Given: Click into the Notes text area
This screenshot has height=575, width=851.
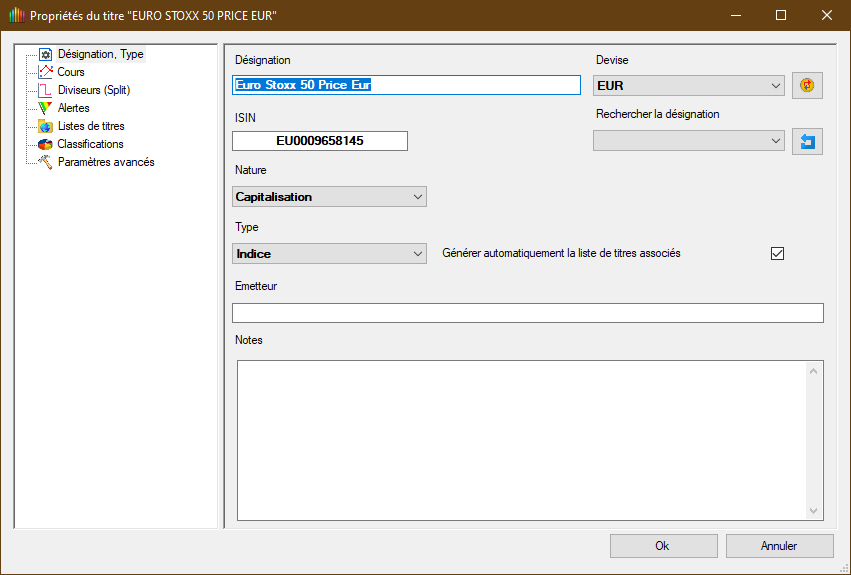Looking at the screenshot, I should pyautogui.click(x=520, y=440).
